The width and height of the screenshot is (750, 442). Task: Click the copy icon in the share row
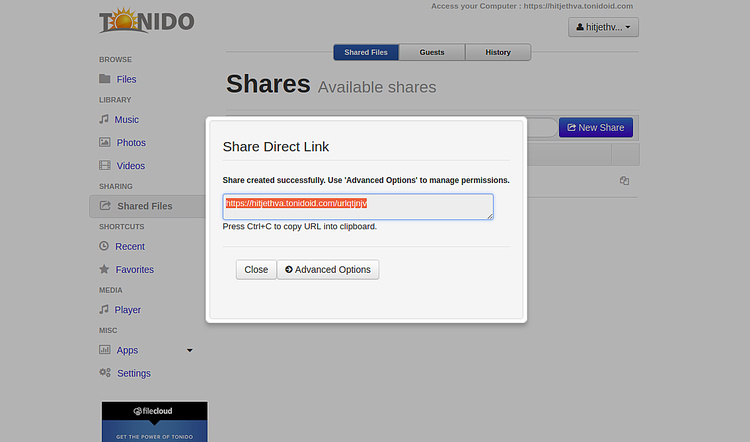pos(624,181)
